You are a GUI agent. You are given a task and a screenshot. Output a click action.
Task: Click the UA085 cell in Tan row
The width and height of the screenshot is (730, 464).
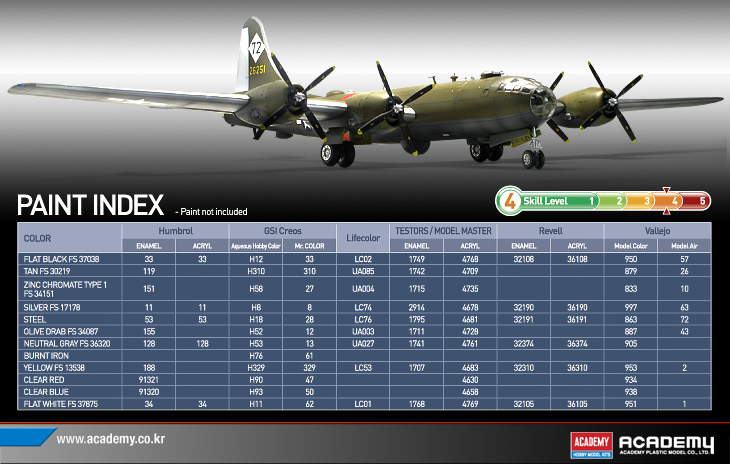click(363, 271)
